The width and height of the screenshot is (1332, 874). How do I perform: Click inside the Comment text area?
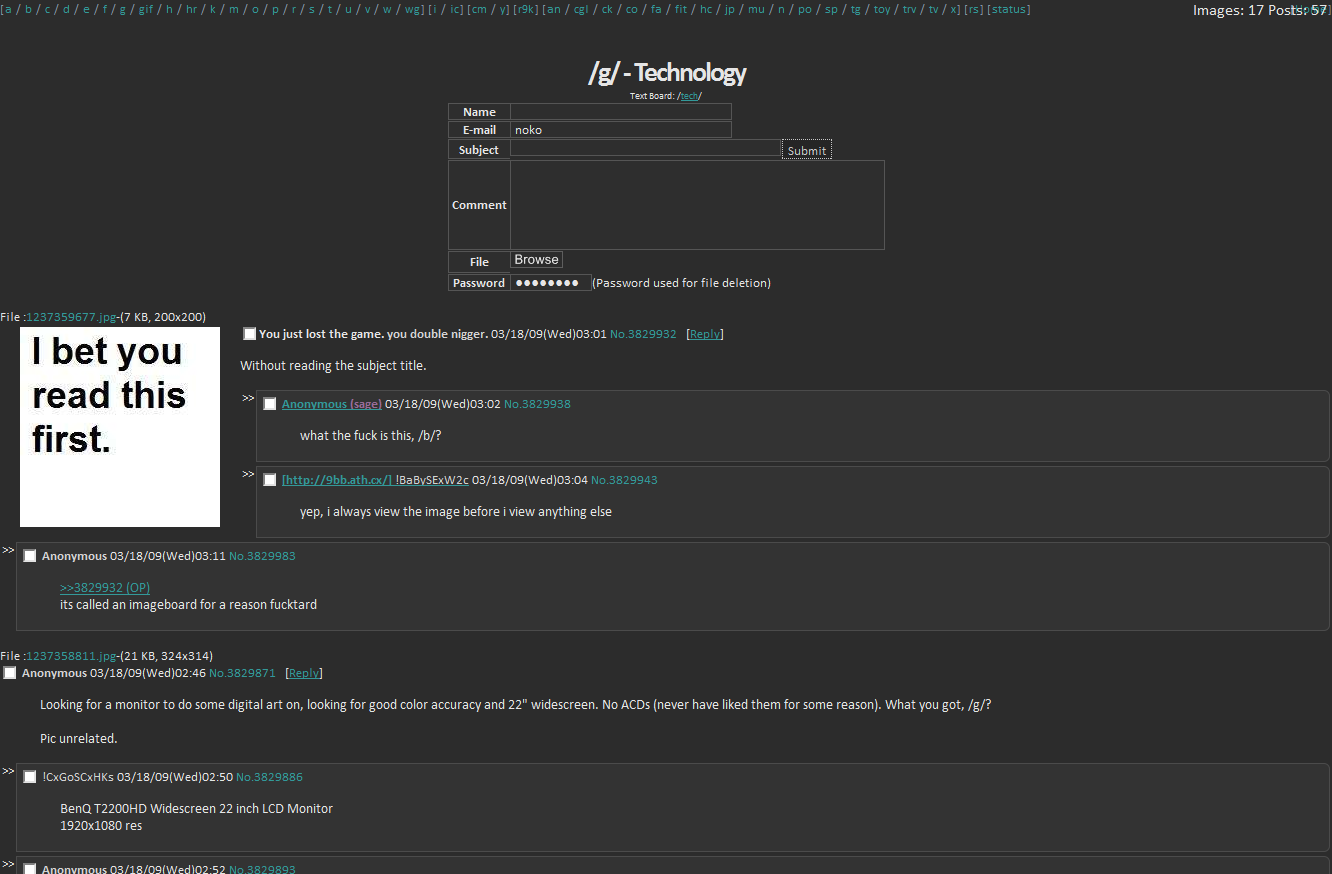pos(697,205)
